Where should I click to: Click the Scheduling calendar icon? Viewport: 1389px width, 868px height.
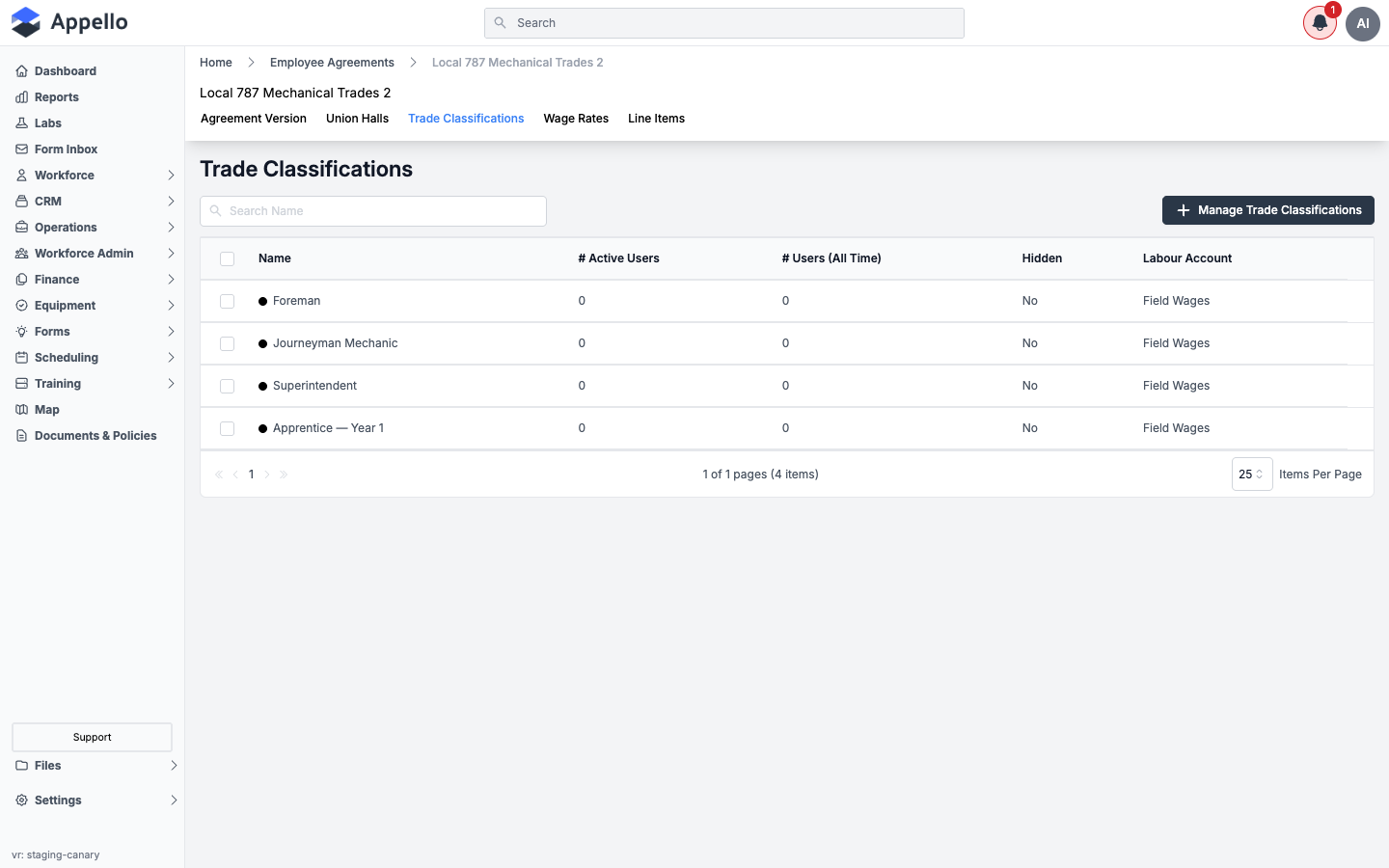[x=21, y=358]
